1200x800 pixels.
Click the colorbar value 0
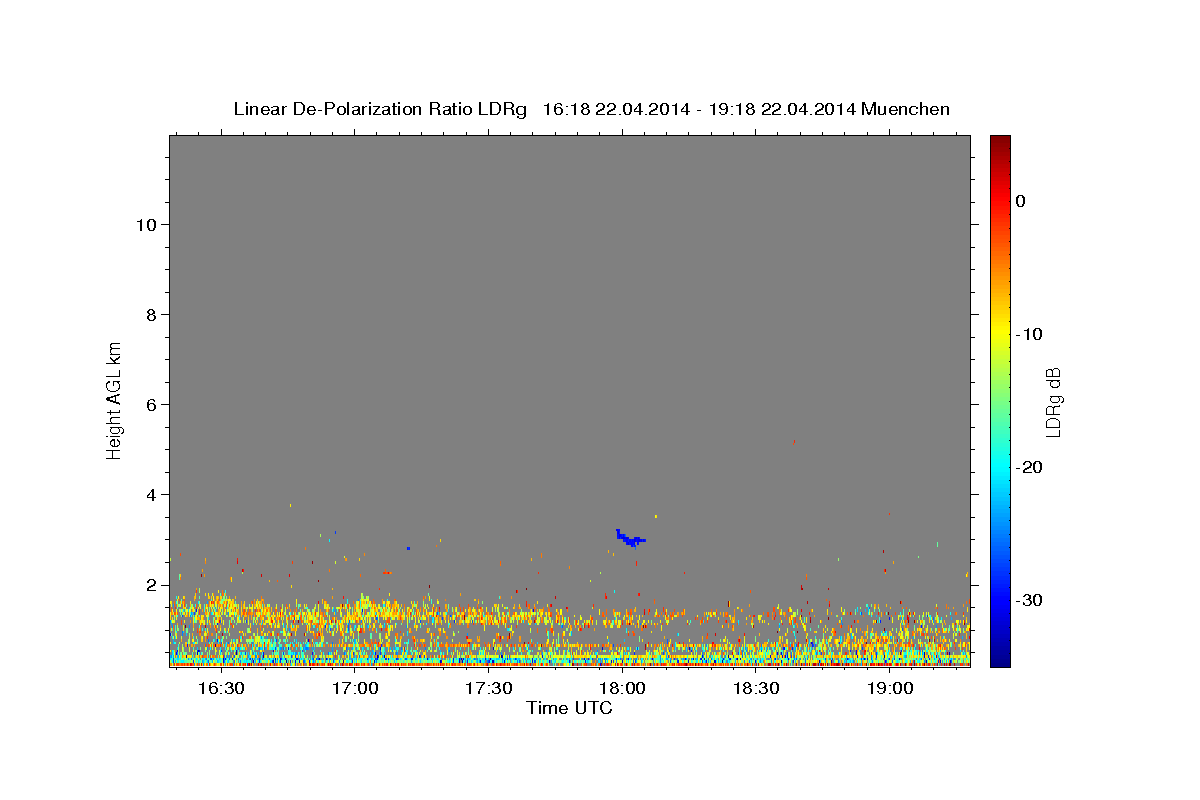(x=1020, y=201)
